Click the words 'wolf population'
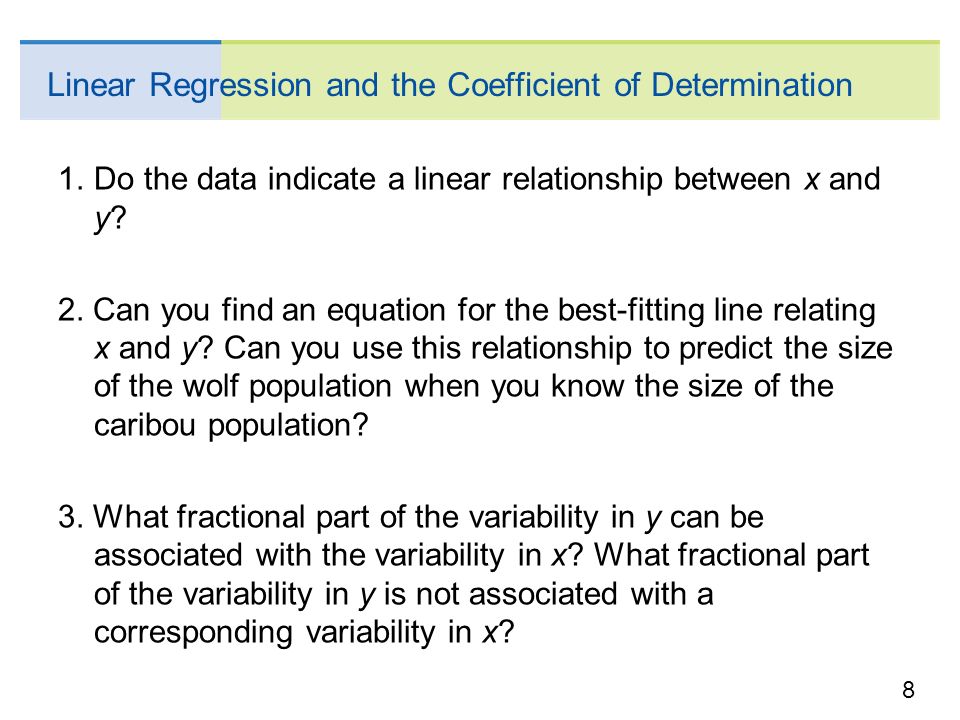 (x=287, y=388)
